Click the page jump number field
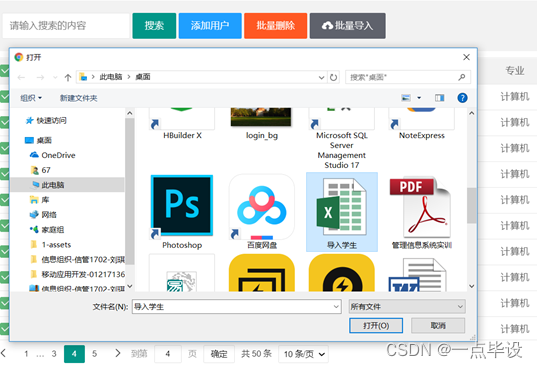This screenshot has width=538, height=368. click(x=168, y=354)
